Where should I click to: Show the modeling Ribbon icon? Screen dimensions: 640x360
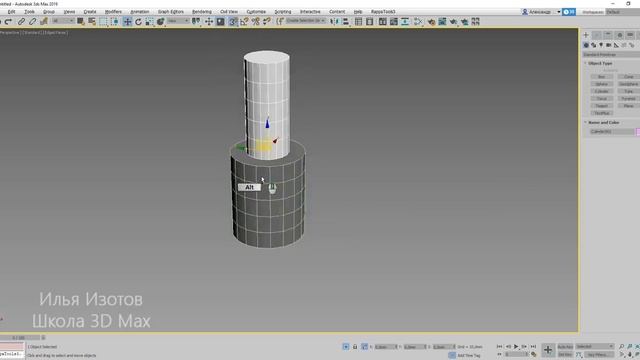click(382, 21)
